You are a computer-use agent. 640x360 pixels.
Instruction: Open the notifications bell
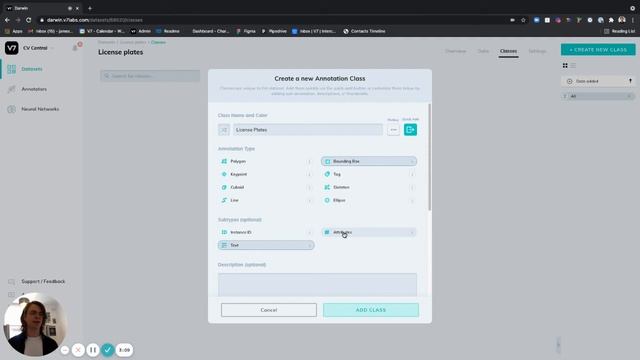point(76,47)
